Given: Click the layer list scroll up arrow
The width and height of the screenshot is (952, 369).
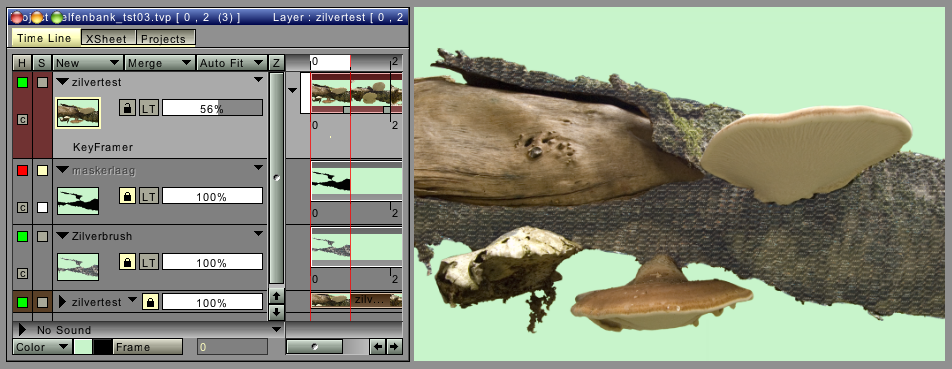Looking at the screenshot, I should point(276,296).
